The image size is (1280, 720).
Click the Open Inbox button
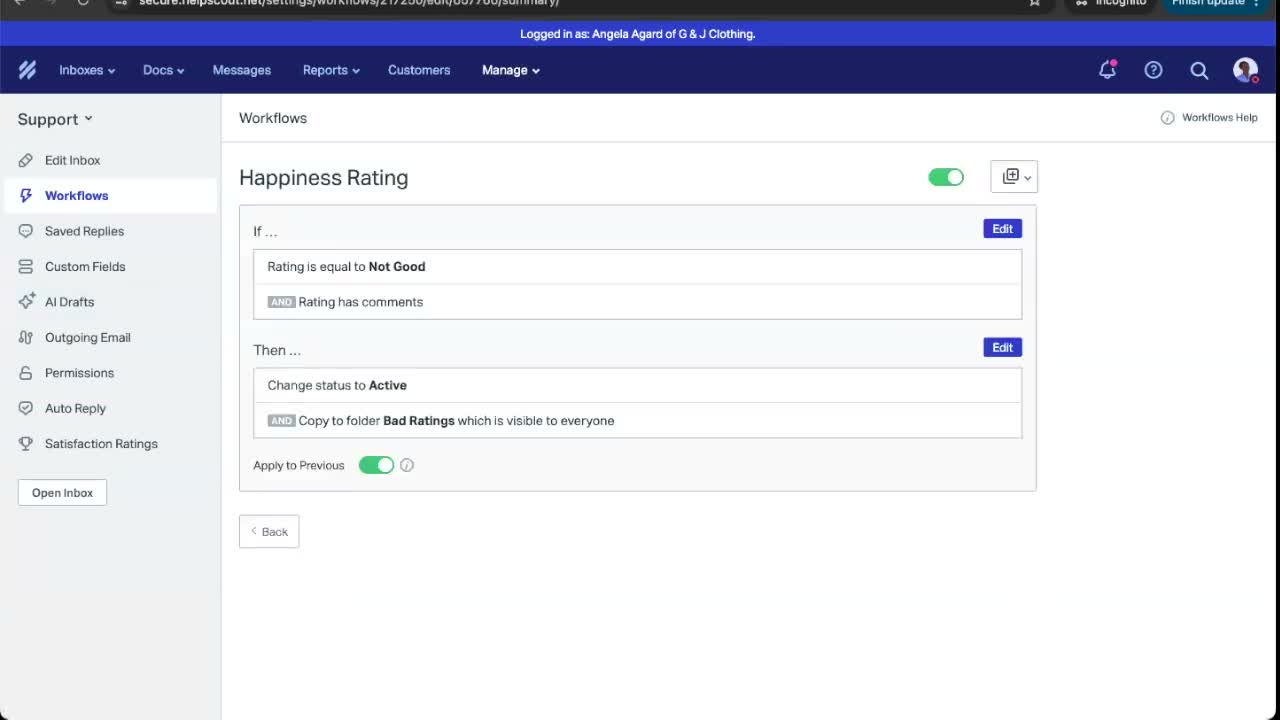[x=62, y=493]
